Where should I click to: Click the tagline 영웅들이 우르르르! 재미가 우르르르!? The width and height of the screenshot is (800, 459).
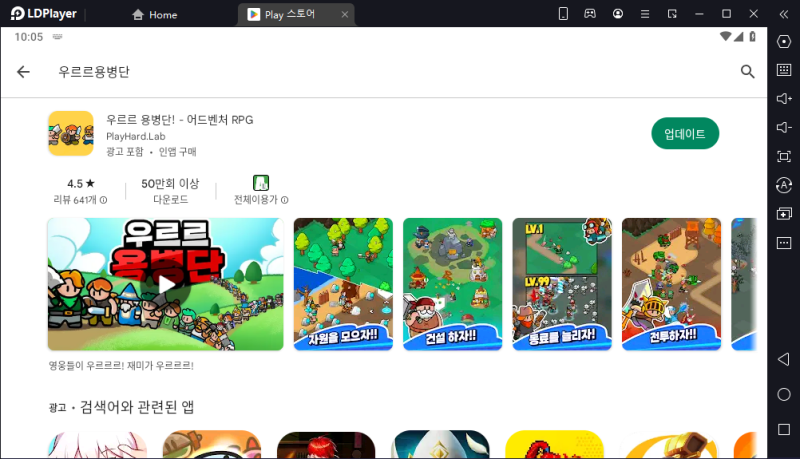coord(121,365)
